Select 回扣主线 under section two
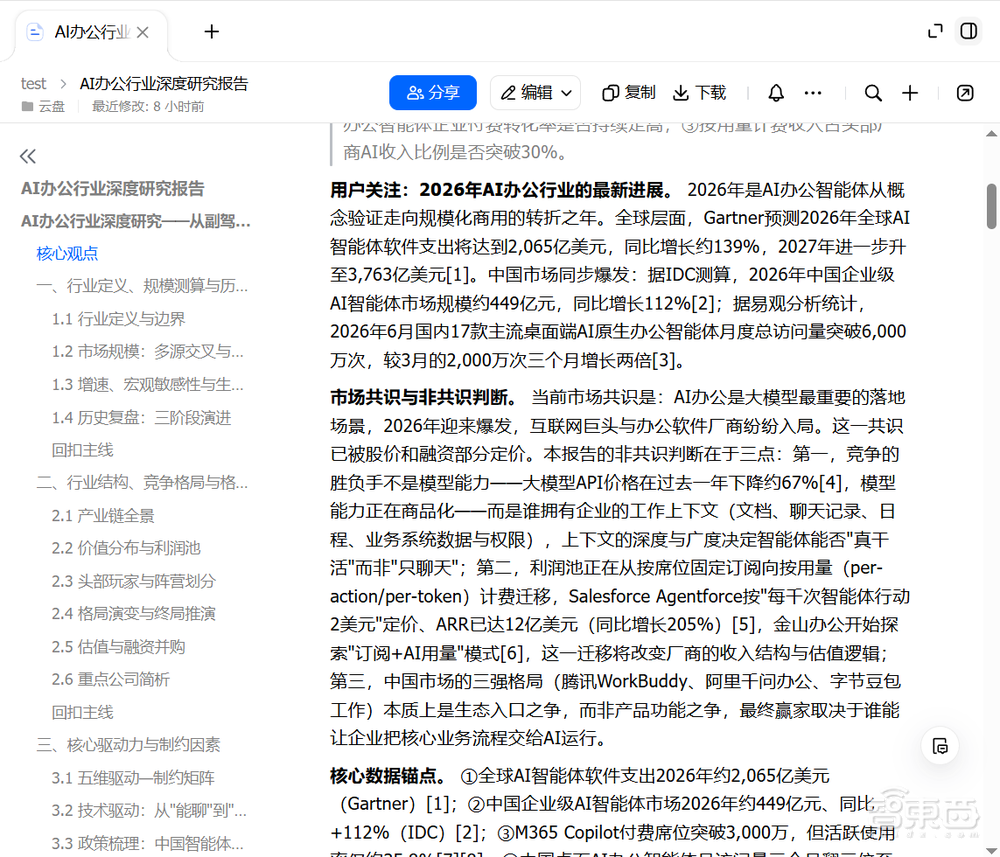1000x857 pixels. (x=82, y=712)
